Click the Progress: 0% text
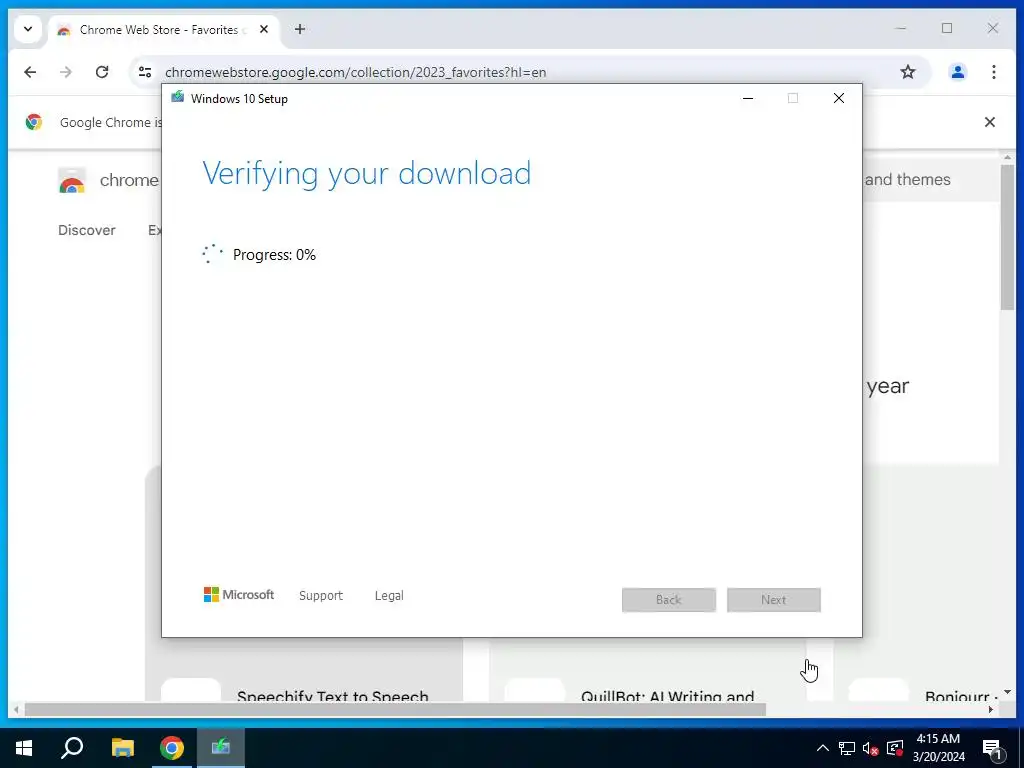The image size is (1024, 768). pos(274,255)
